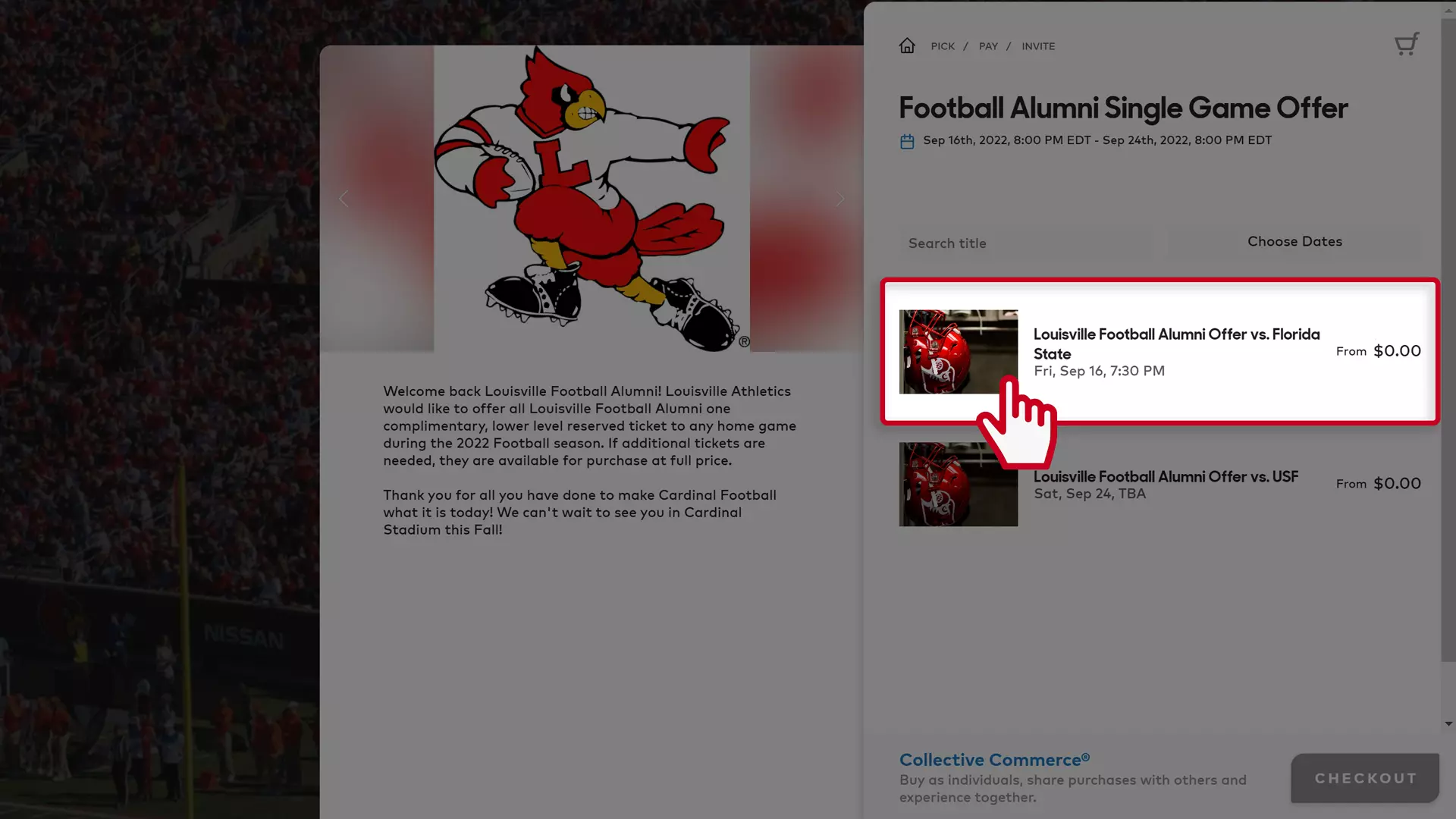
Task: Select the PAY breadcrumb step
Action: (988, 46)
